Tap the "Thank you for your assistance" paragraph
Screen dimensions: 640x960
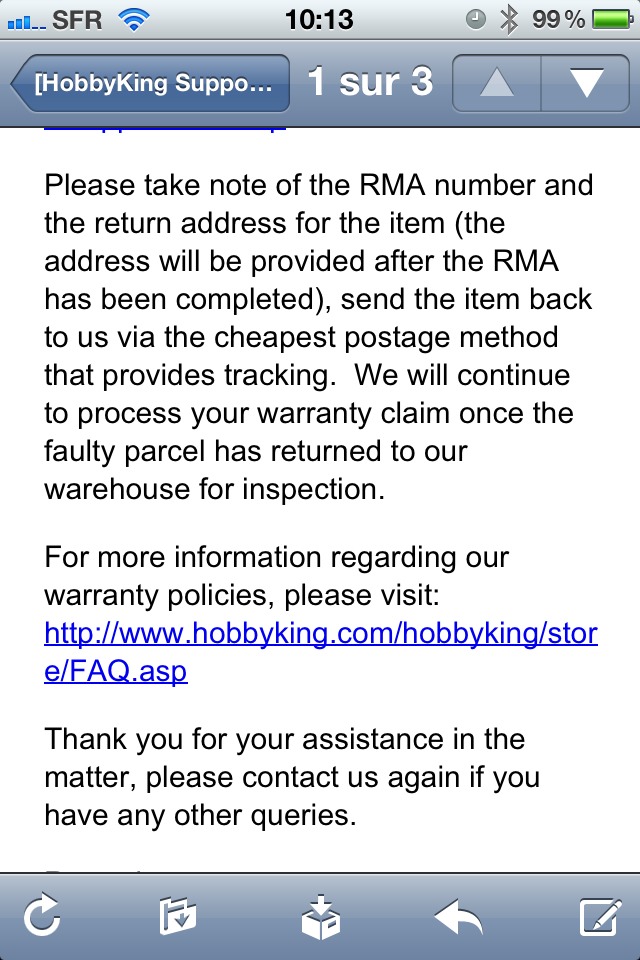pyautogui.click(x=293, y=777)
